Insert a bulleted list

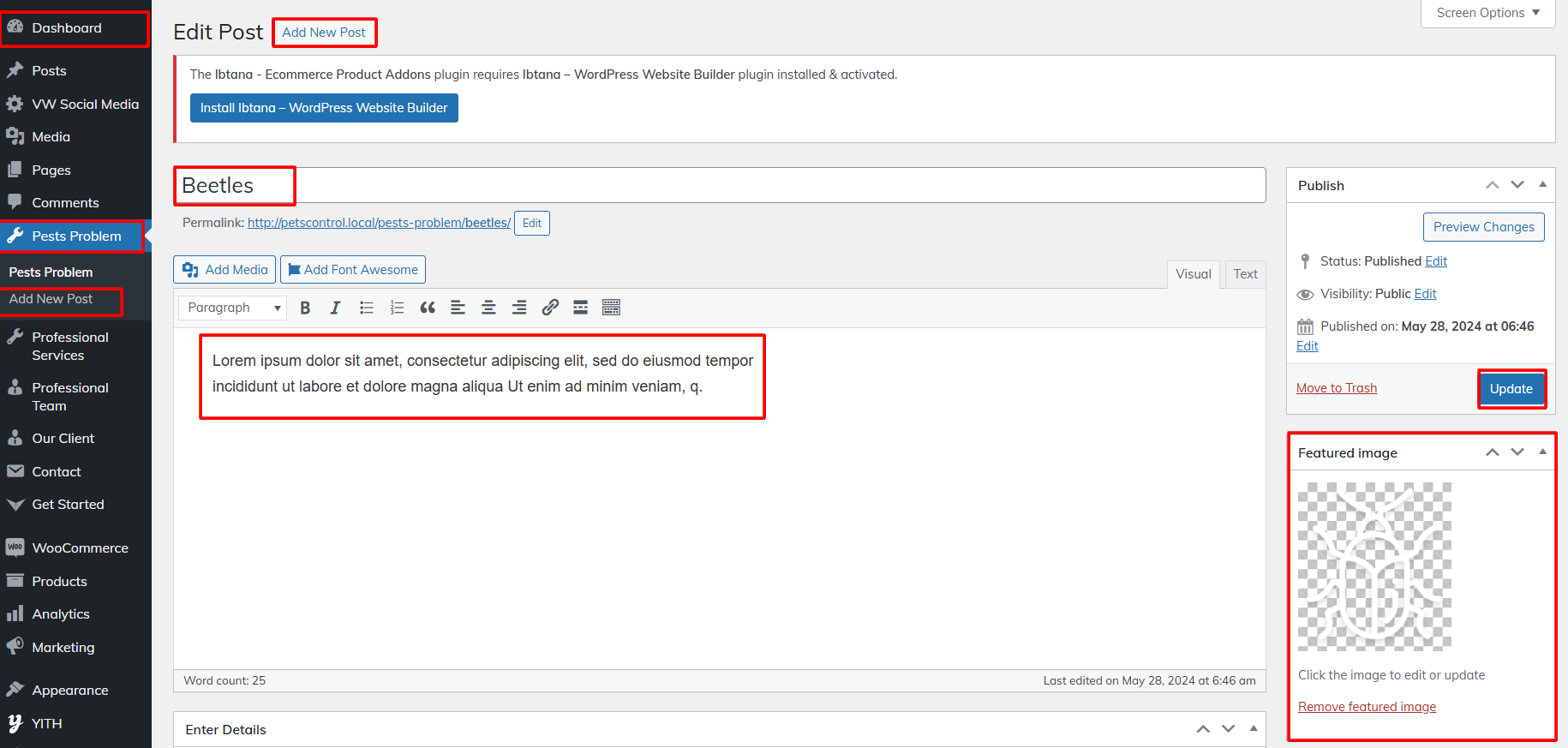pos(367,308)
